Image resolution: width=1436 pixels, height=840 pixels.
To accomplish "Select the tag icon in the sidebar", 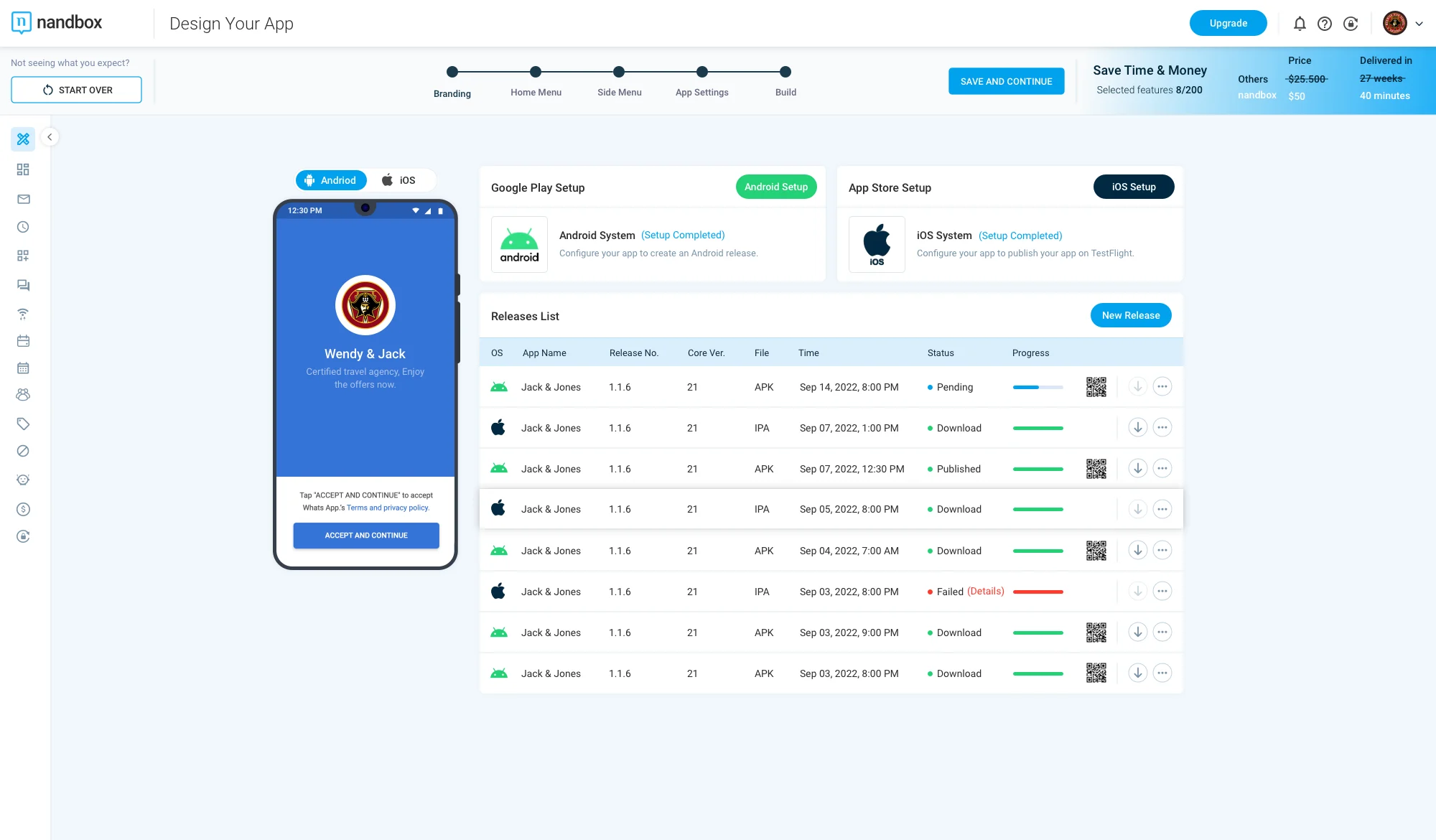I will coord(22,424).
